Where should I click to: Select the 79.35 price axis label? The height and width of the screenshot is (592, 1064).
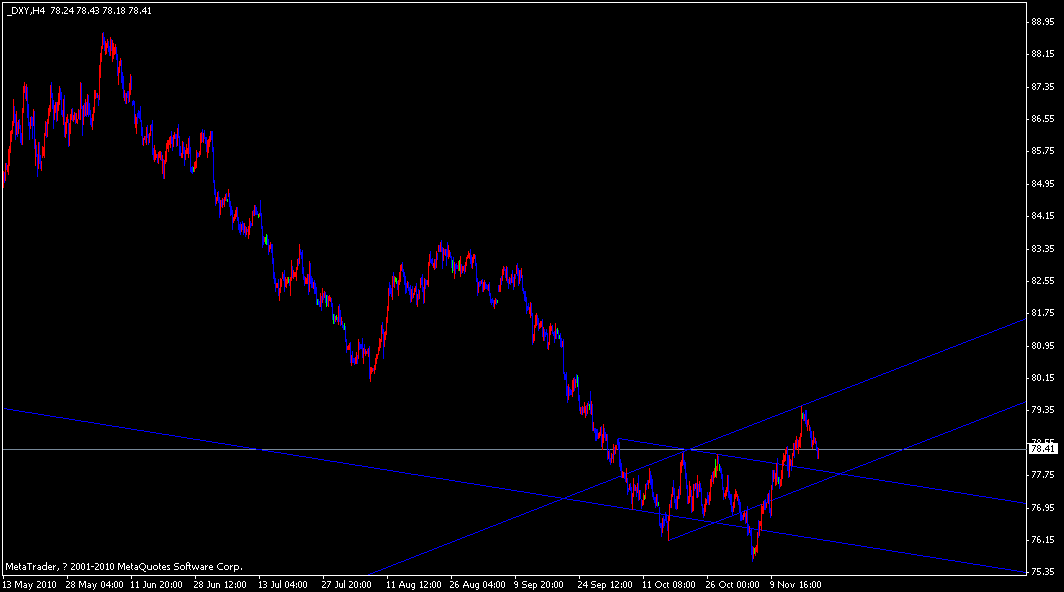(x=1043, y=409)
